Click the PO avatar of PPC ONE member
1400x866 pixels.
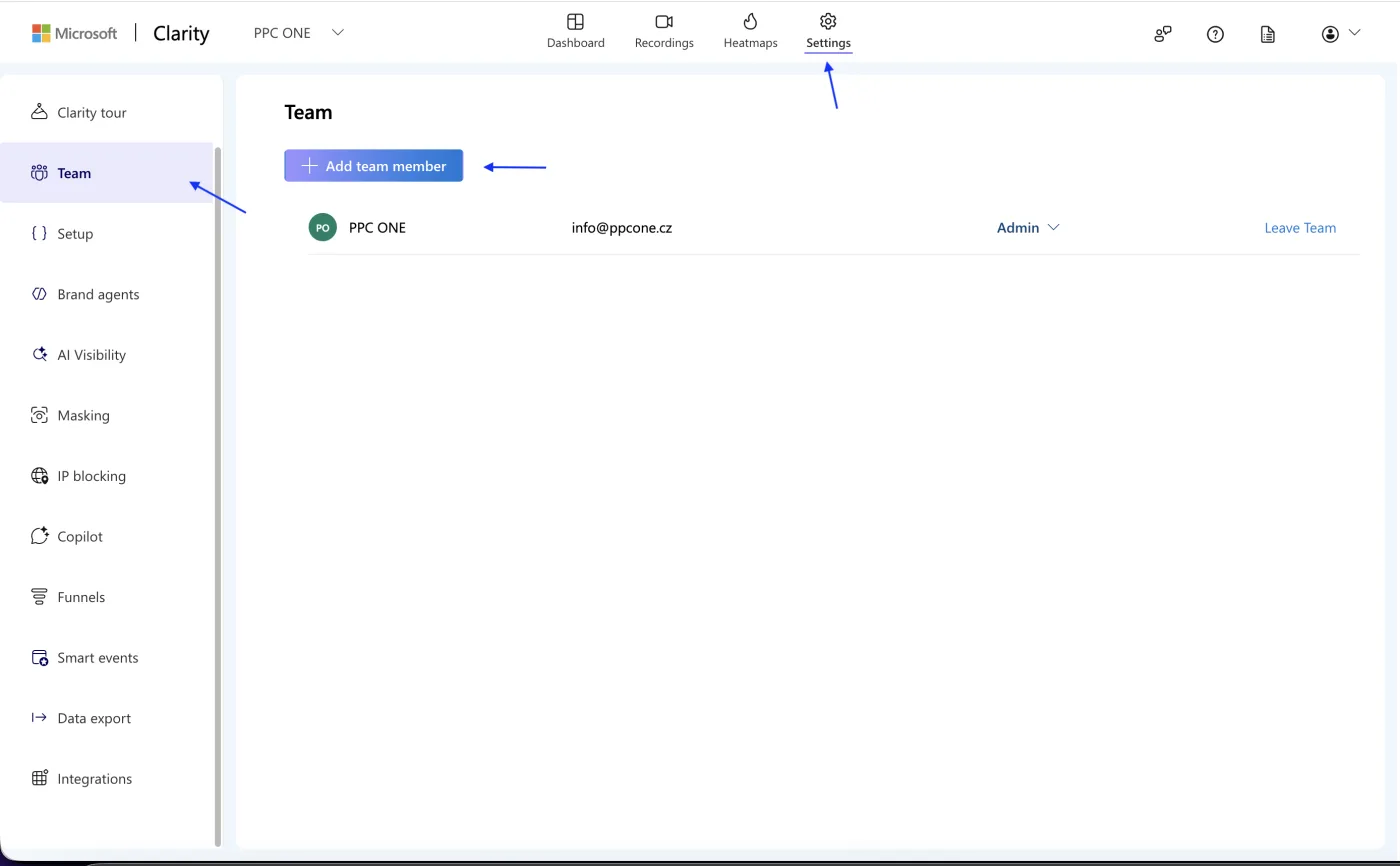tap(322, 228)
